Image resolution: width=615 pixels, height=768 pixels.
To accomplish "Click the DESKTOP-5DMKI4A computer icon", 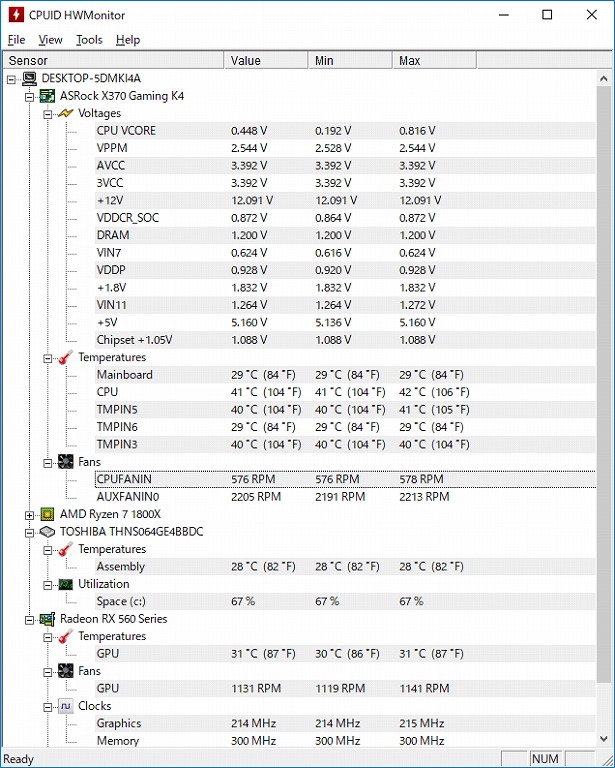I will click(29, 78).
